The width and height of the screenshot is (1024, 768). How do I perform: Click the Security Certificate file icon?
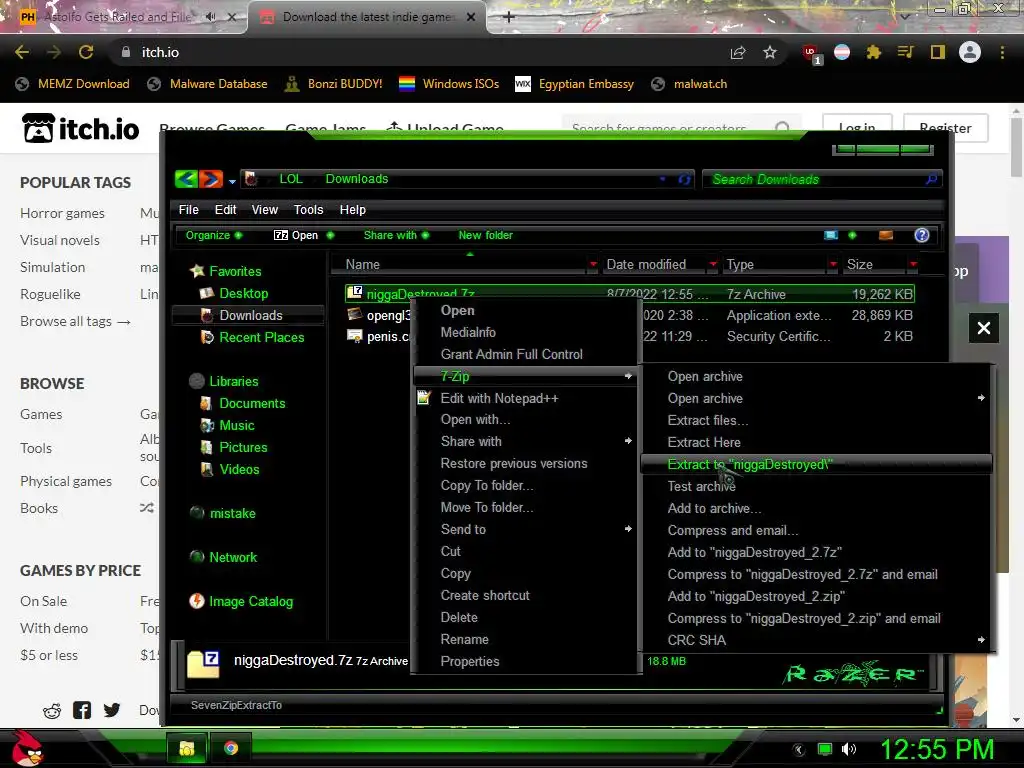click(x=355, y=336)
